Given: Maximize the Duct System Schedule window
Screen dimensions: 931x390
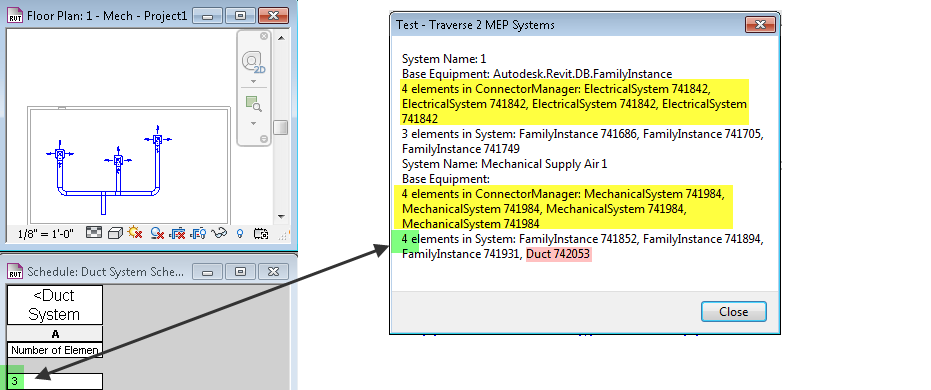Looking at the screenshot, I should click(240, 272).
